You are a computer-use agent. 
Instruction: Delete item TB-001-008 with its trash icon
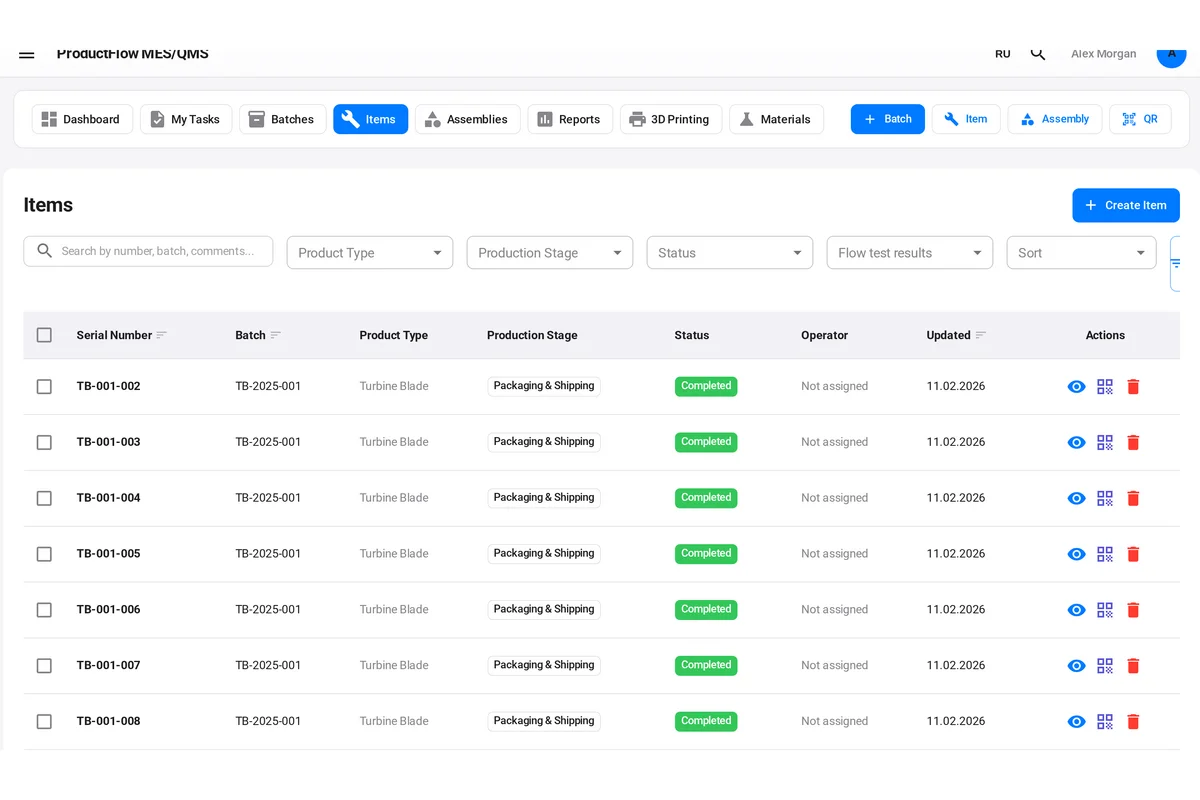(1133, 721)
